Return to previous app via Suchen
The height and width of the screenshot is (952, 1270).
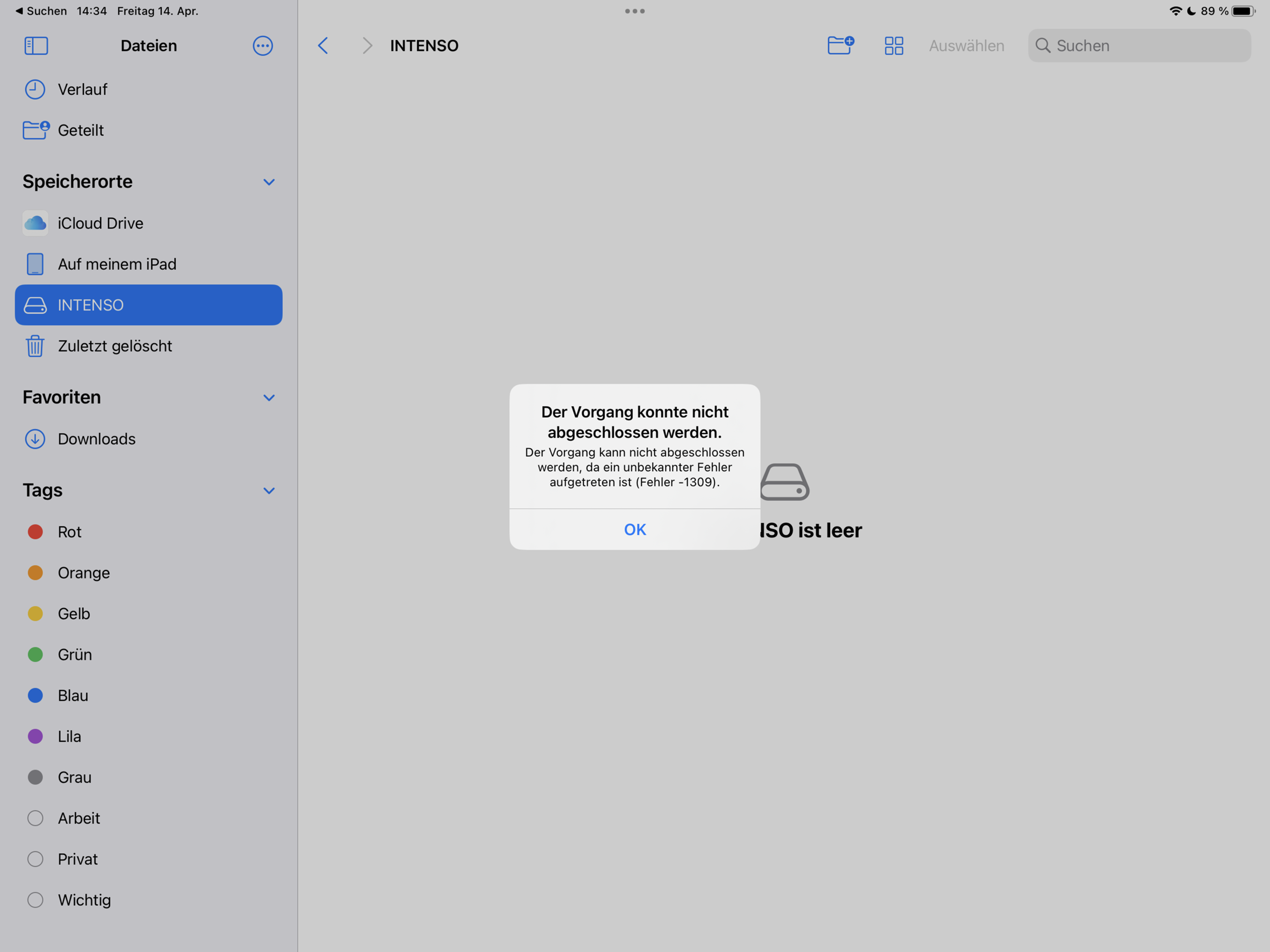pos(41,11)
